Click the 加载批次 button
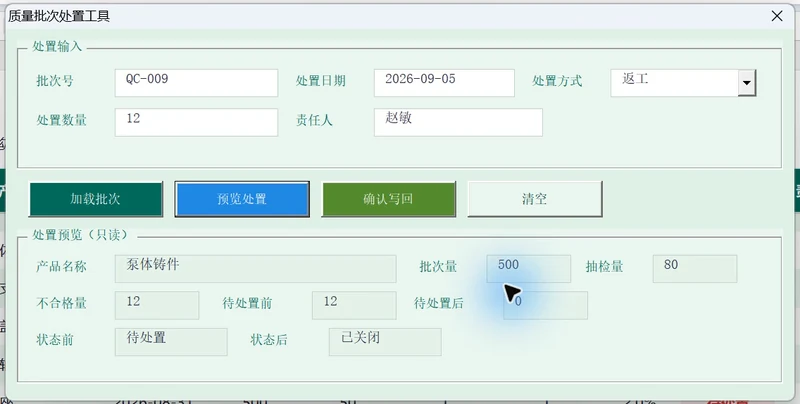The width and height of the screenshot is (800, 404). [96, 199]
